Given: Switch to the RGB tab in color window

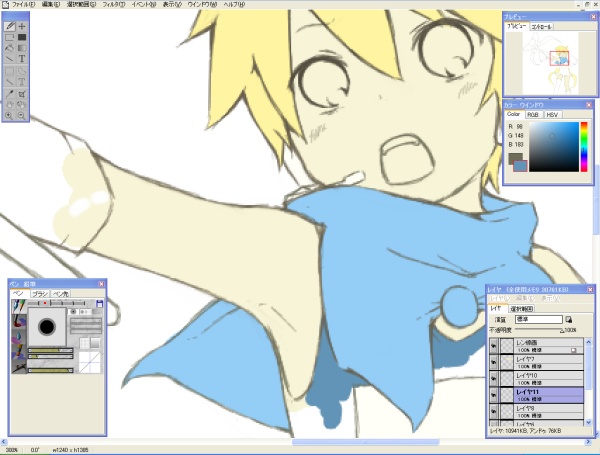Looking at the screenshot, I should (533, 114).
